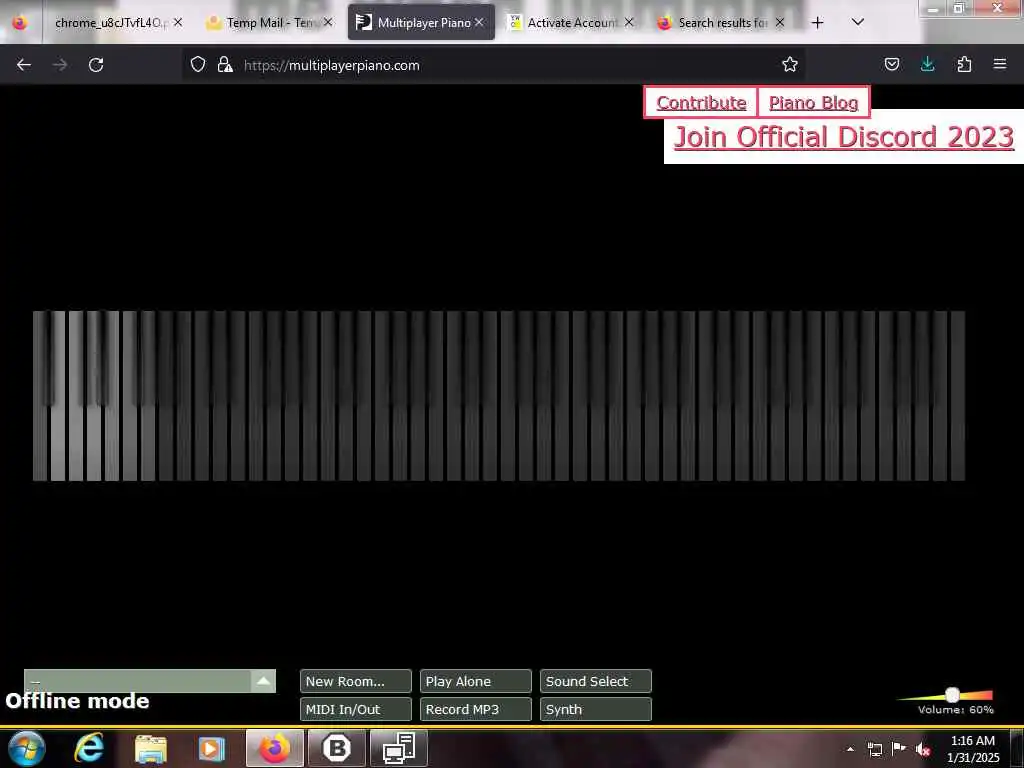Click the Play Alone button
Viewport: 1024px width, 768px height.
click(x=475, y=681)
